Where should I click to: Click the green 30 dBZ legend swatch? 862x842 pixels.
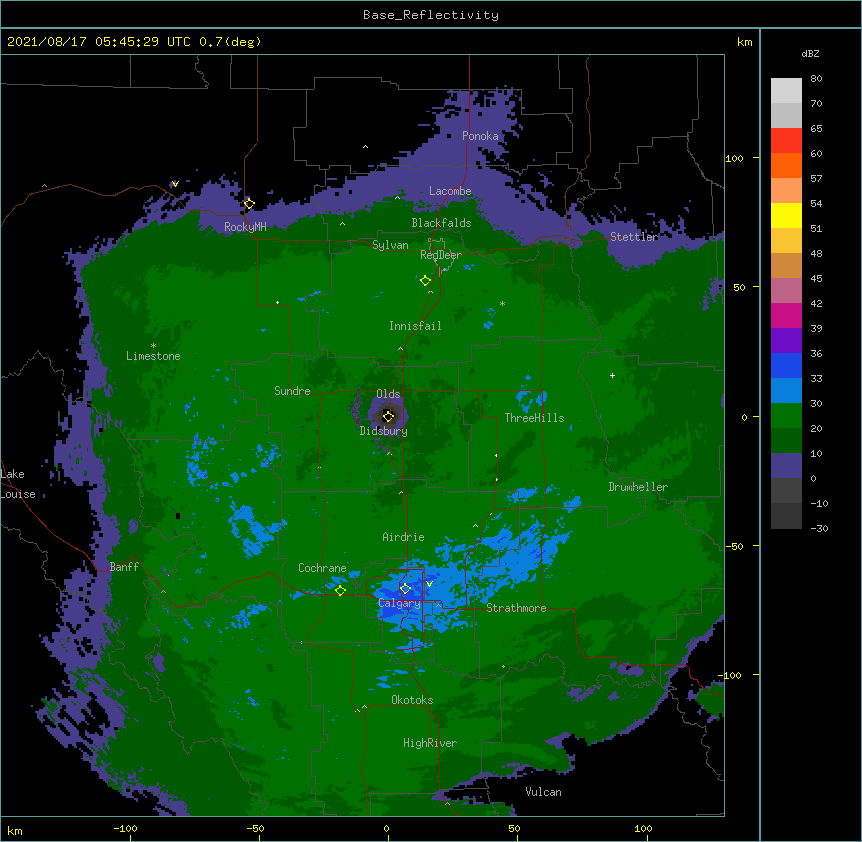point(786,416)
